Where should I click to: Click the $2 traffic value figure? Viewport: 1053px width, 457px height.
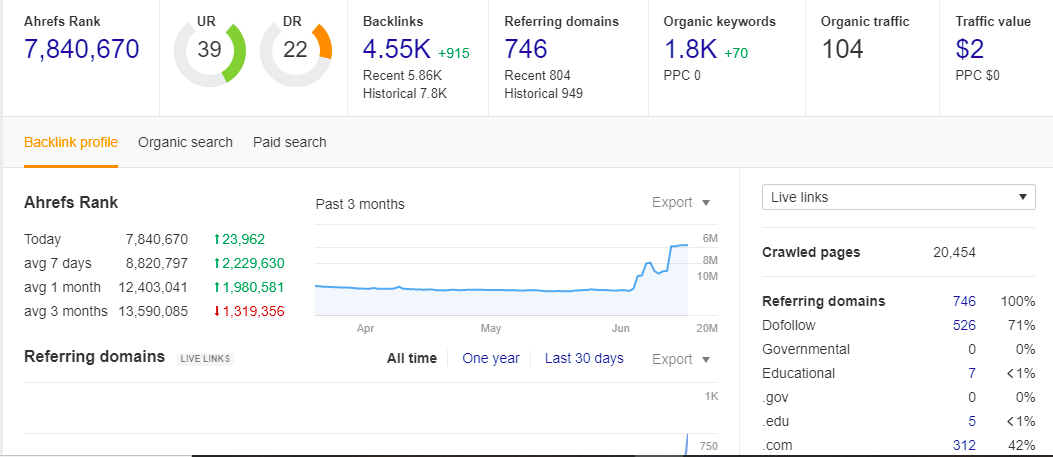click(x=969, y=49)
